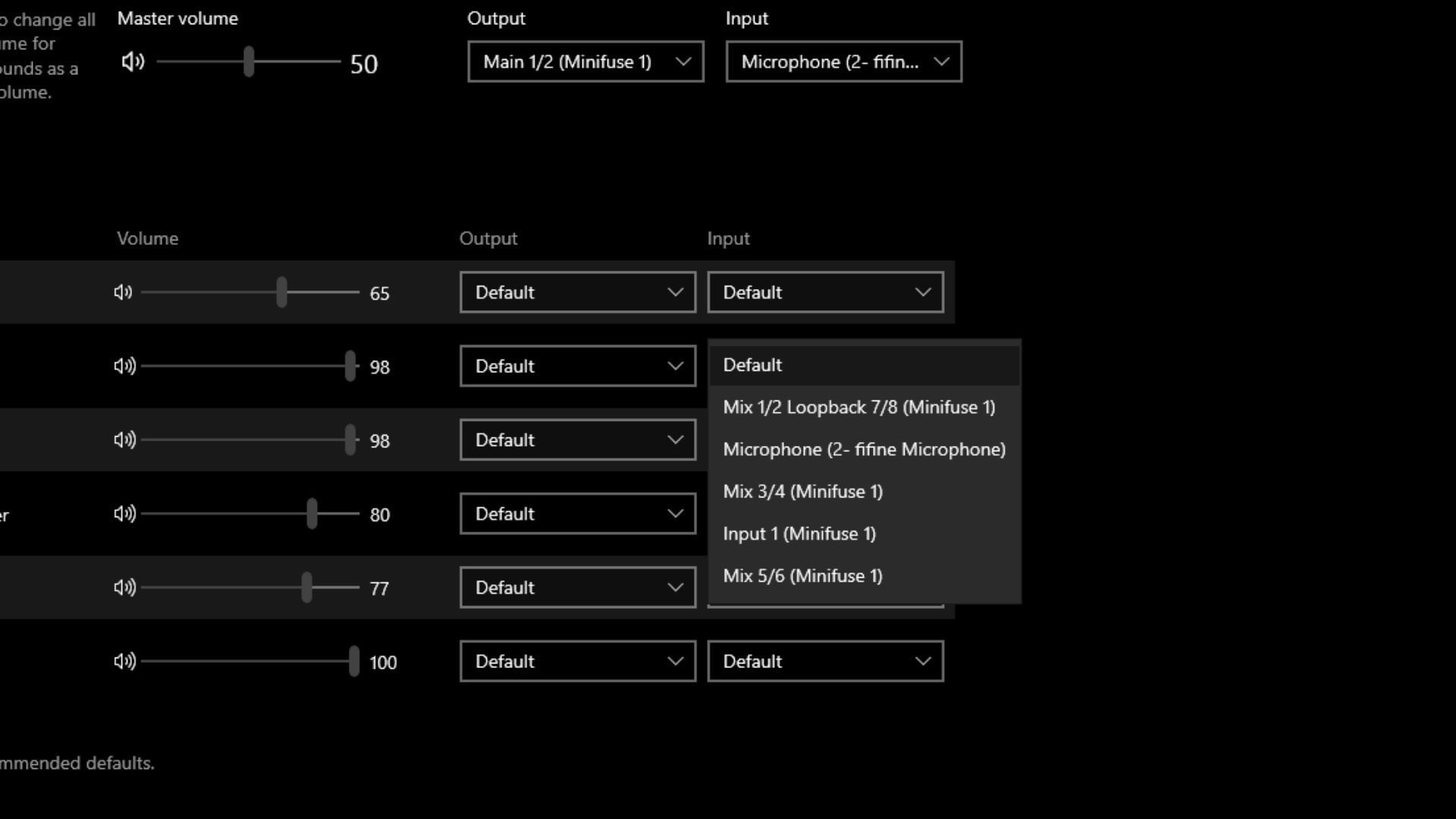Open the master Output device dropdown
1456x819 pixels.
coord(585,62)
